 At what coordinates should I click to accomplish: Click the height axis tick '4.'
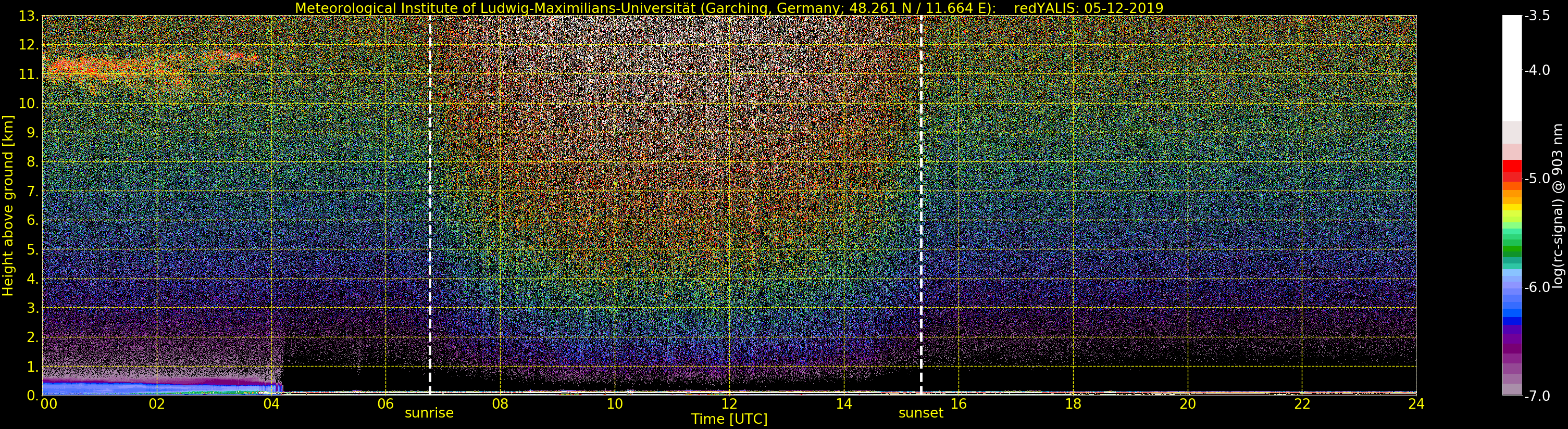click(32, 279)
